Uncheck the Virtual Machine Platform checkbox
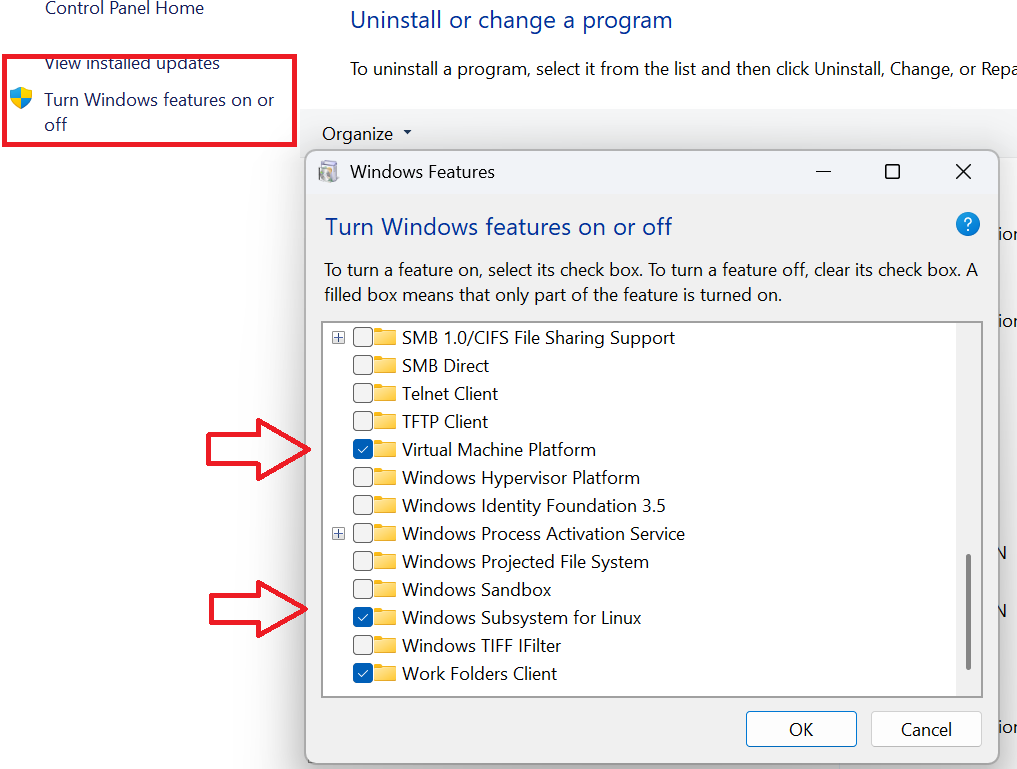1017x769 pixels. [x=363, y=450]
